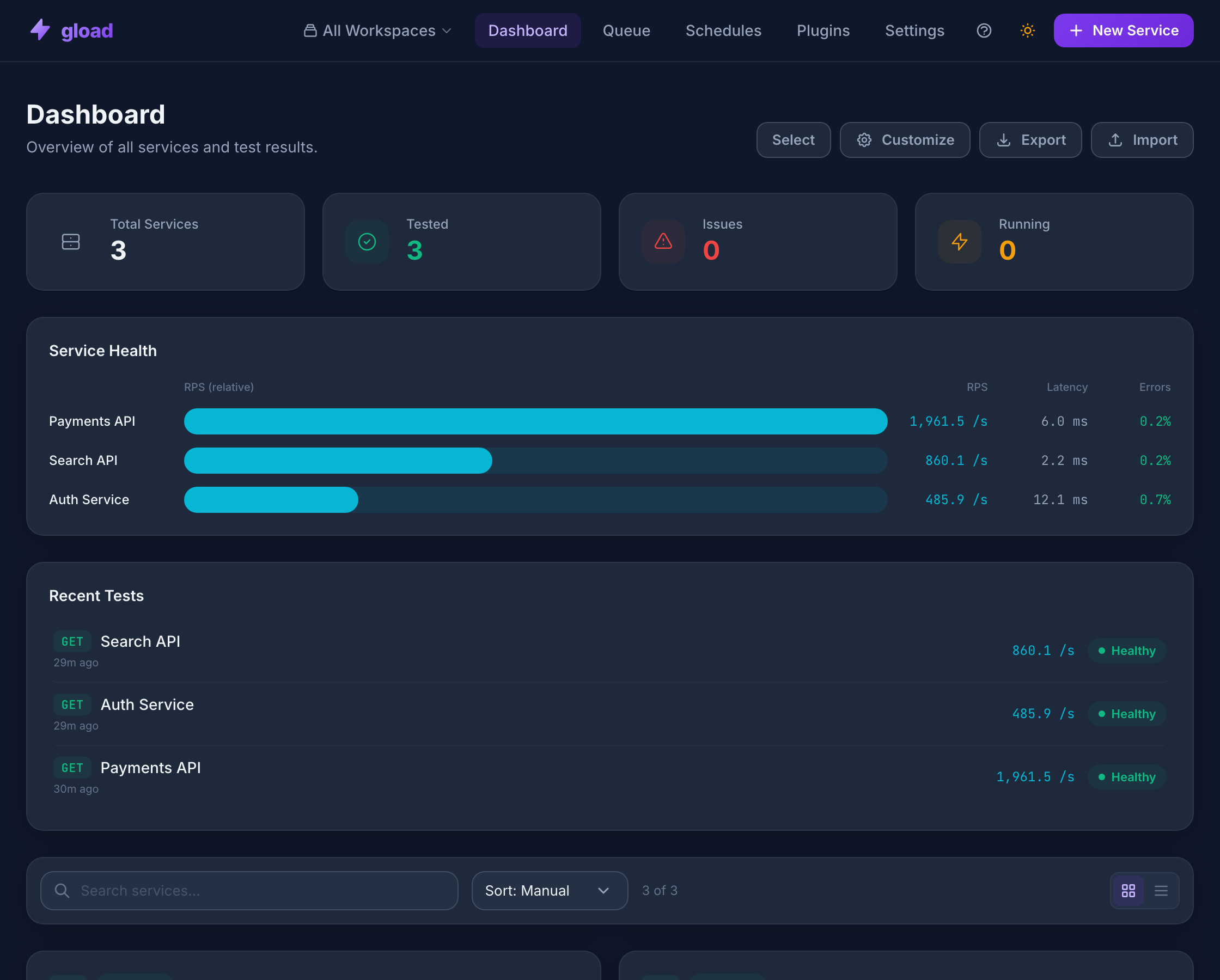
Task: Click the Total Services server icon
Action: click(x=71, y=242)
